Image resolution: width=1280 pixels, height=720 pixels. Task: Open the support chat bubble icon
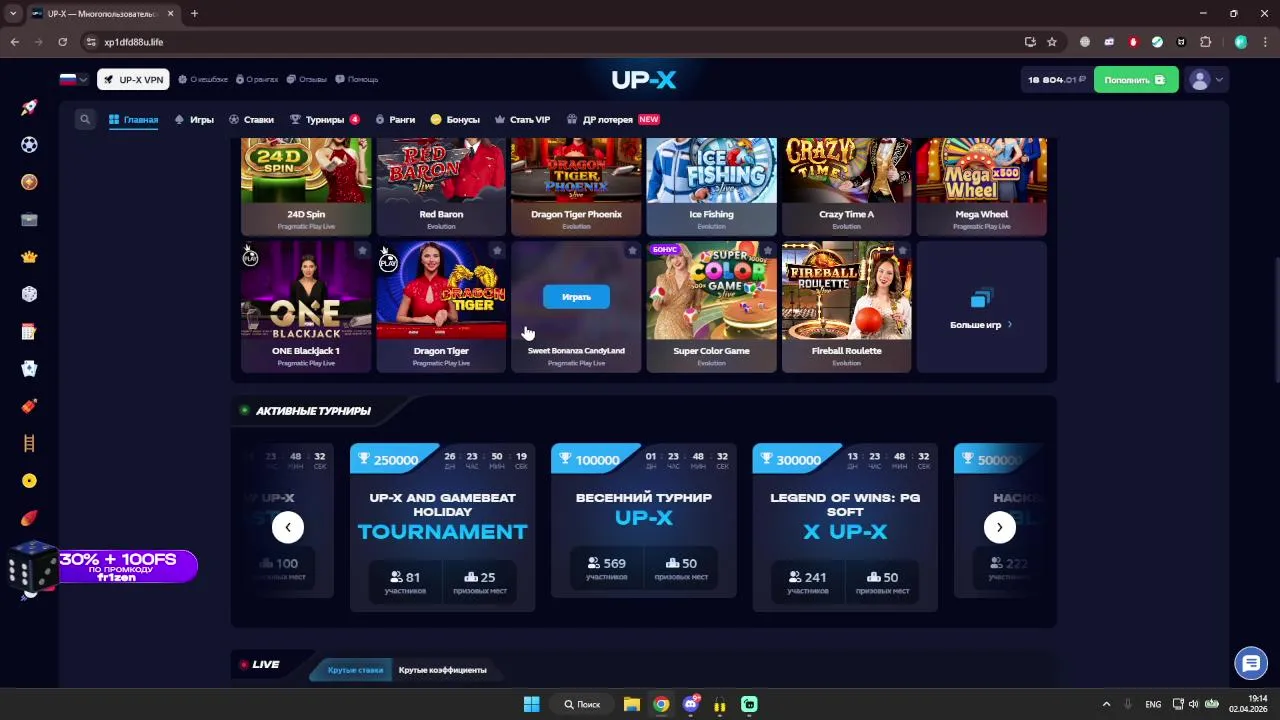(x=1250, y=662)
